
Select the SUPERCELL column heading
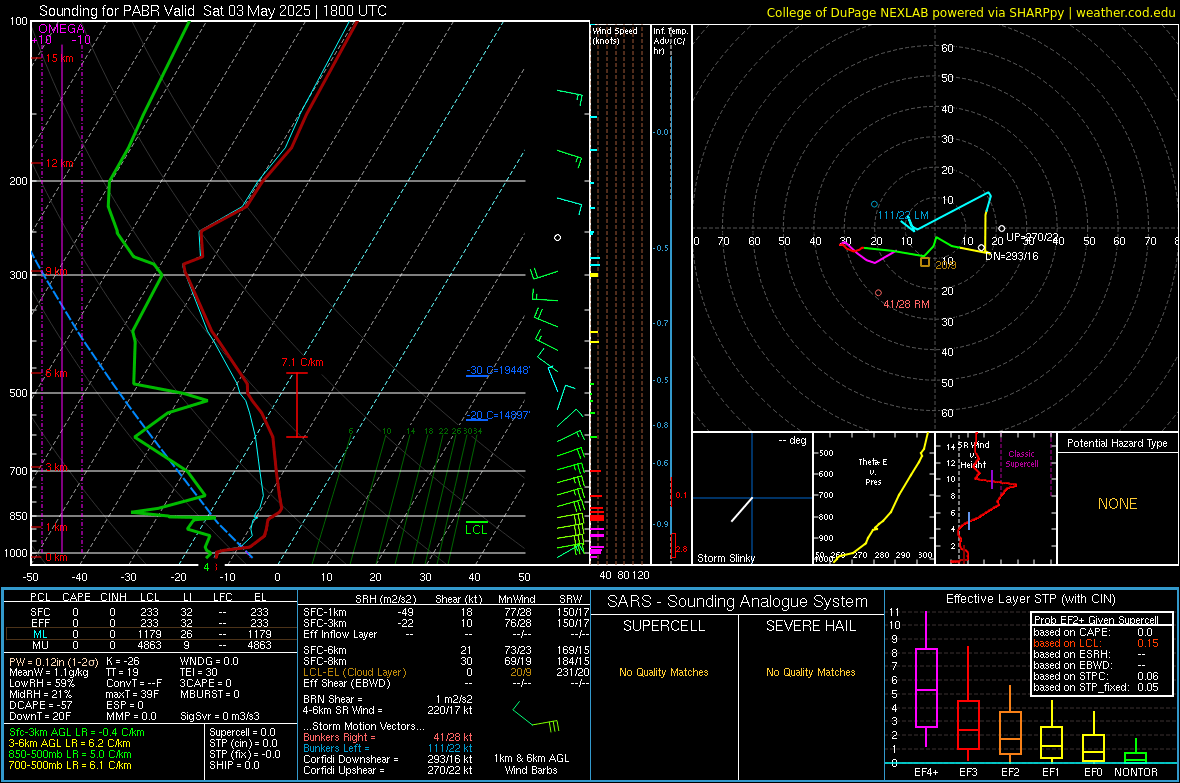(664, 626)
